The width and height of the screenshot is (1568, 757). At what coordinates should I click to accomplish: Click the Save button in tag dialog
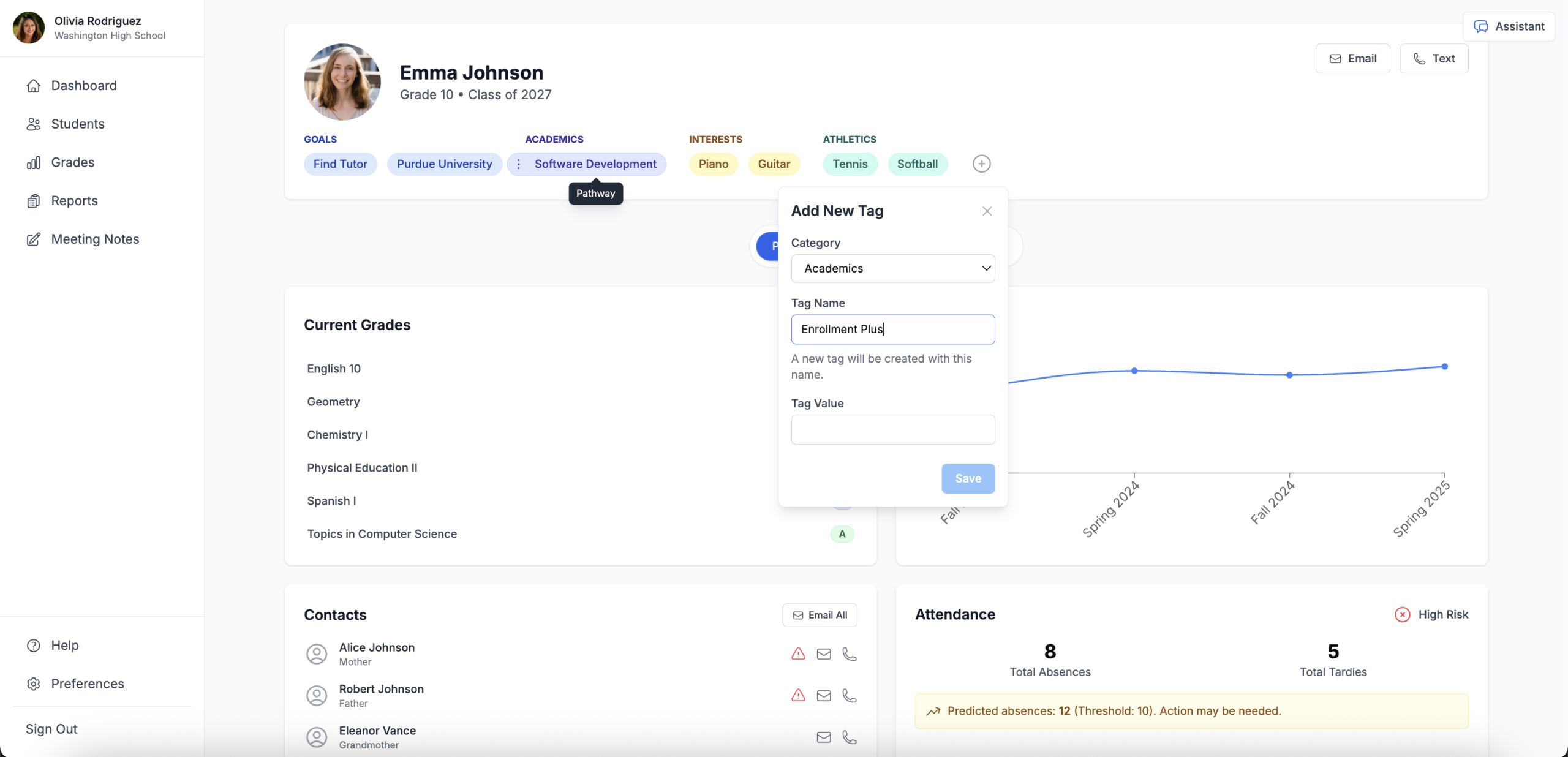[x=968, y=478]
